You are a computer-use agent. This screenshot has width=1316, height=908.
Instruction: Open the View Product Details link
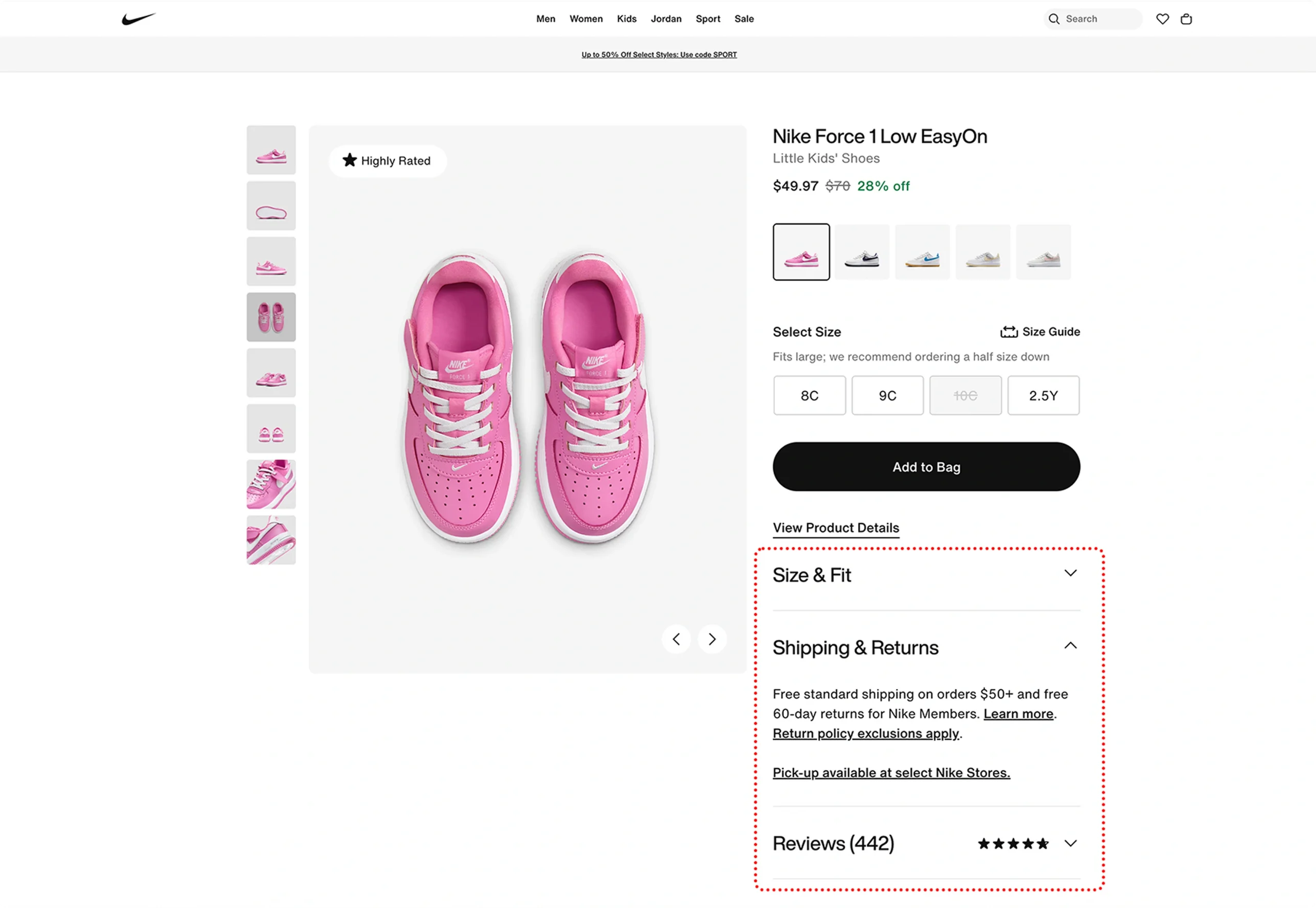click(x=835, y=528)
